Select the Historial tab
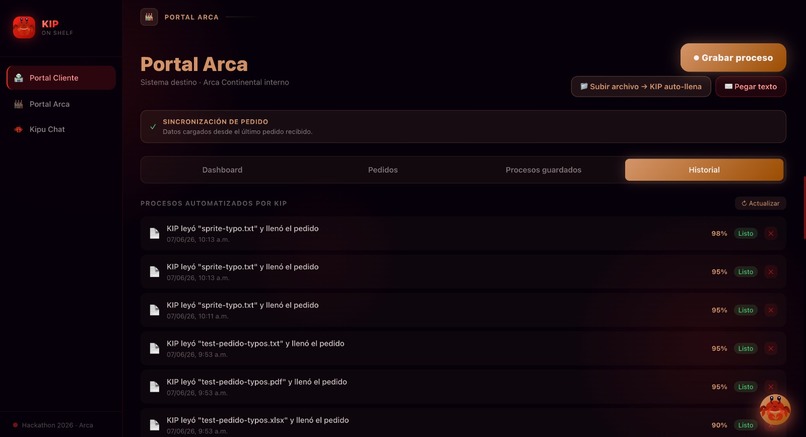Viewport: 806px width, 437px height. [704, 170]
